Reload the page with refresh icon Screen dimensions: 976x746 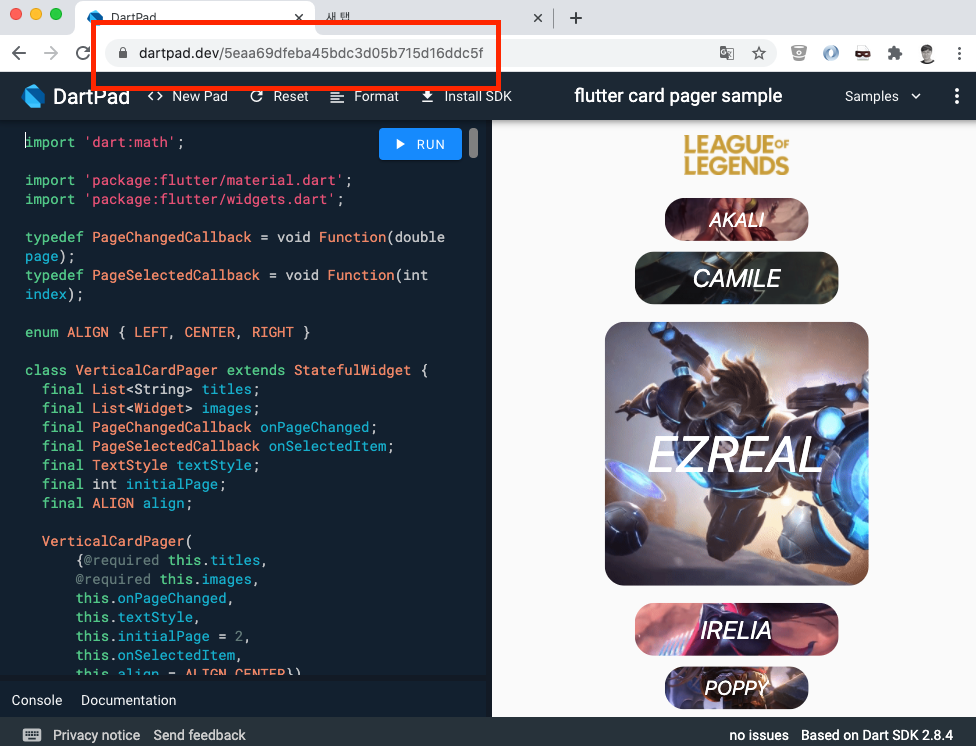coord(83,53)
